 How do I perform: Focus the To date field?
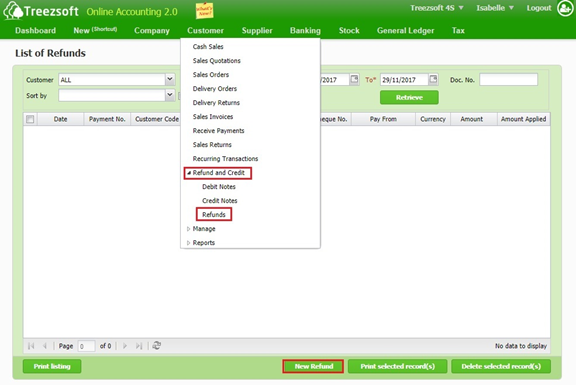pos(404,79)
